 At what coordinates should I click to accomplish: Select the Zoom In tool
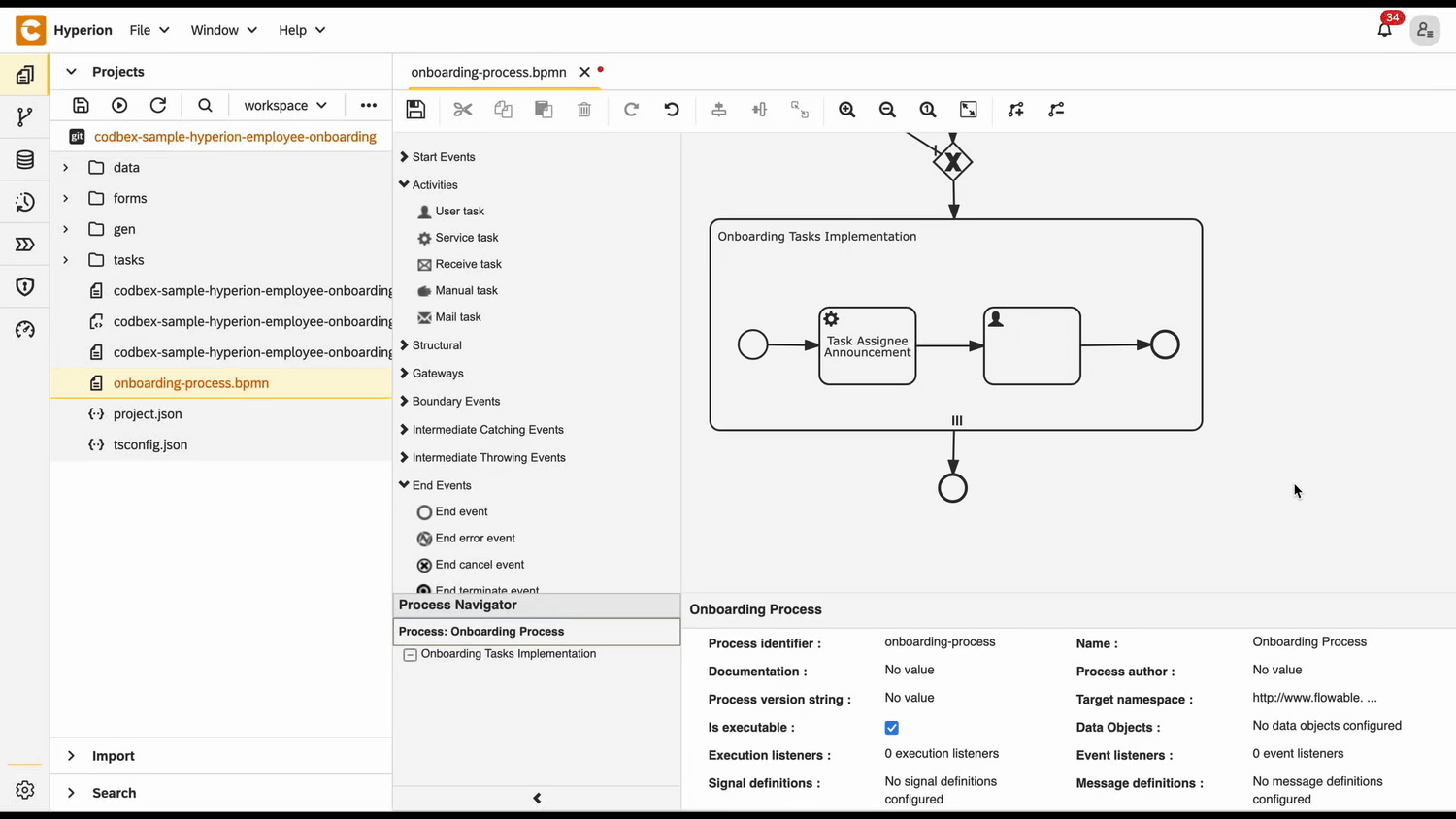click(x=846, y=109)
